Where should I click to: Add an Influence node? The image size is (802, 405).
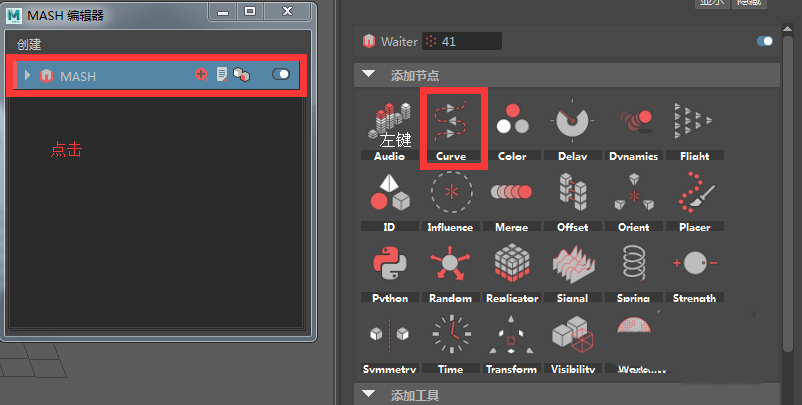click(451, 200)
